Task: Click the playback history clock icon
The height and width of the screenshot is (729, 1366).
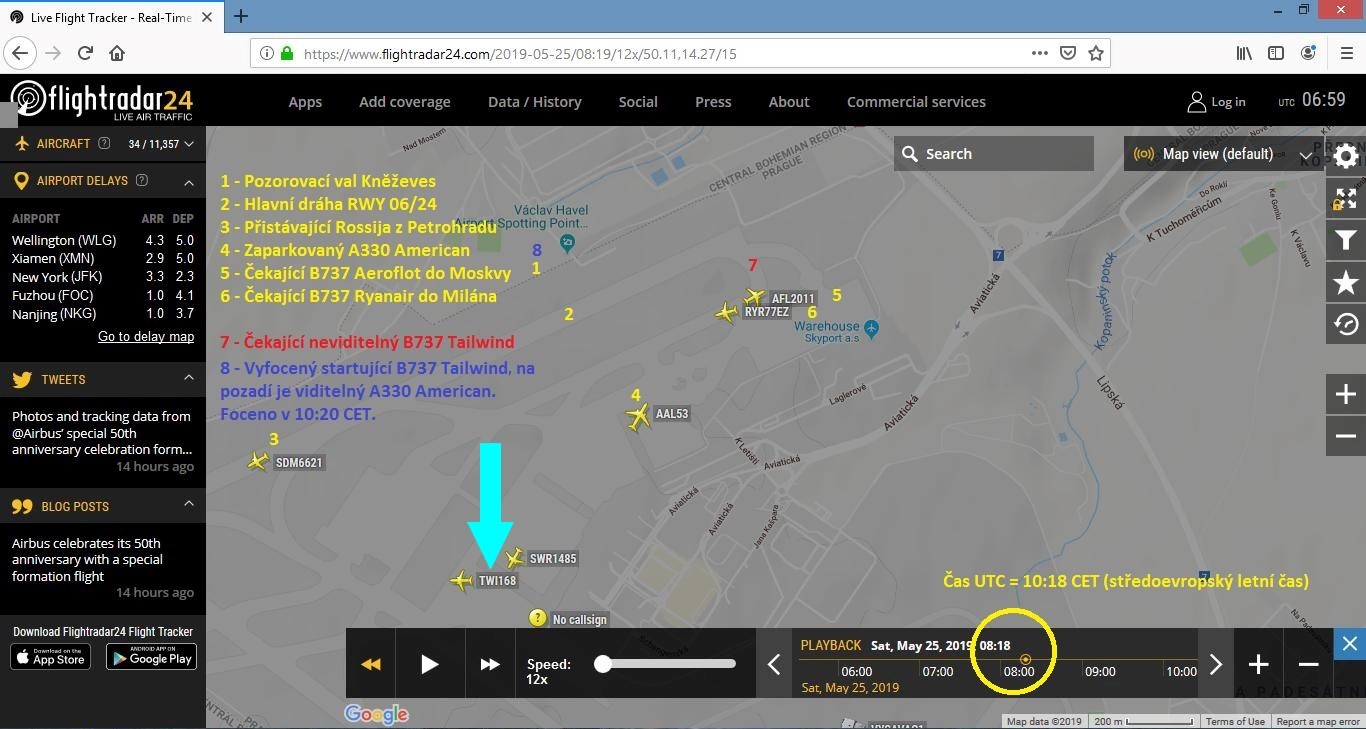Action: pos(1346,325)
